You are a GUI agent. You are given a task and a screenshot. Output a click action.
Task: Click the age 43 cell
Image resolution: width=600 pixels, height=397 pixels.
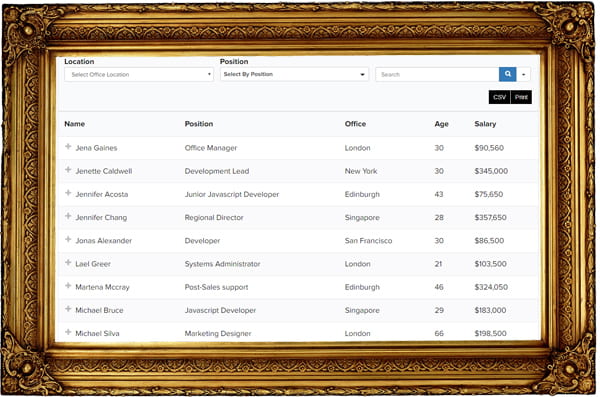tap(439, 194)
